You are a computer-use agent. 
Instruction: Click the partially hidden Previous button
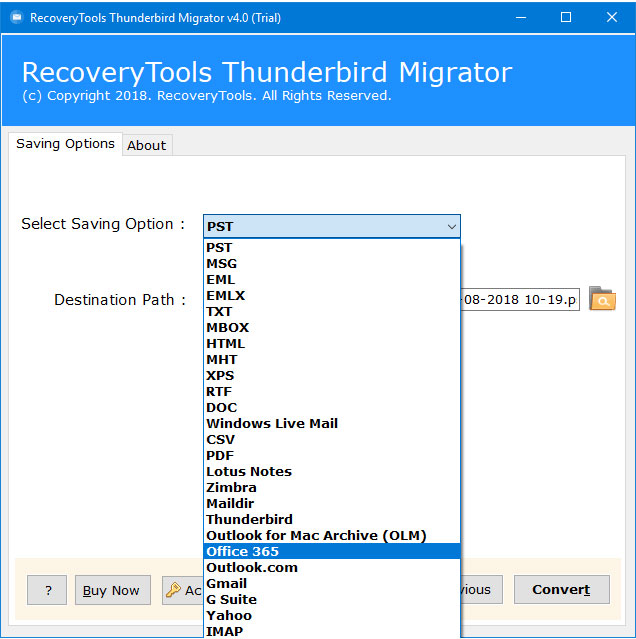click(x=482, y=590)
